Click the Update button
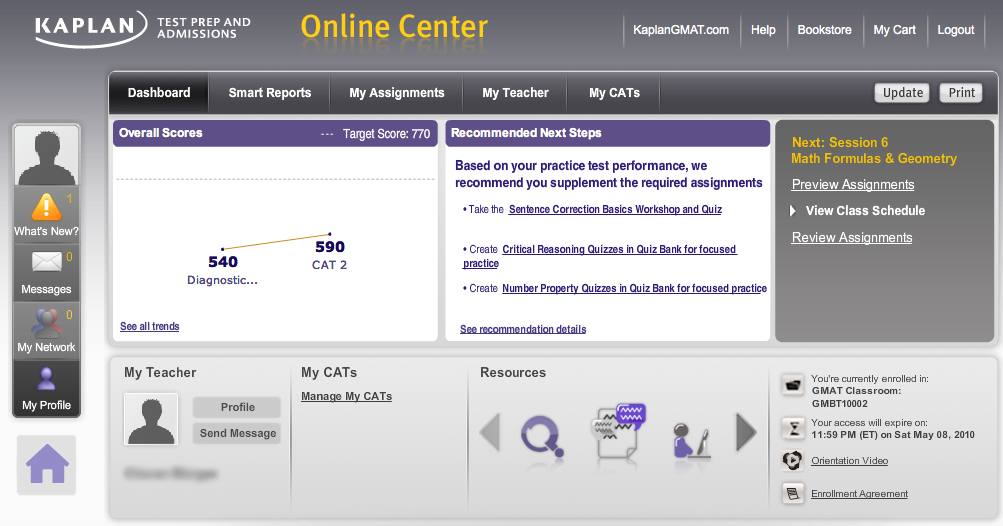Viewport: 1003px width, 526px height. (x=902, y=93)
